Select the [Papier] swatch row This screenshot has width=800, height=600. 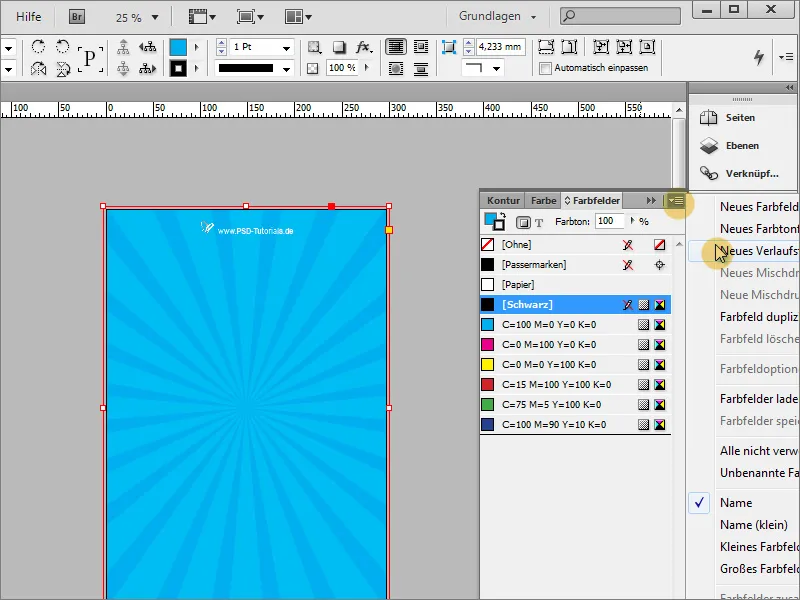point(575,285)
